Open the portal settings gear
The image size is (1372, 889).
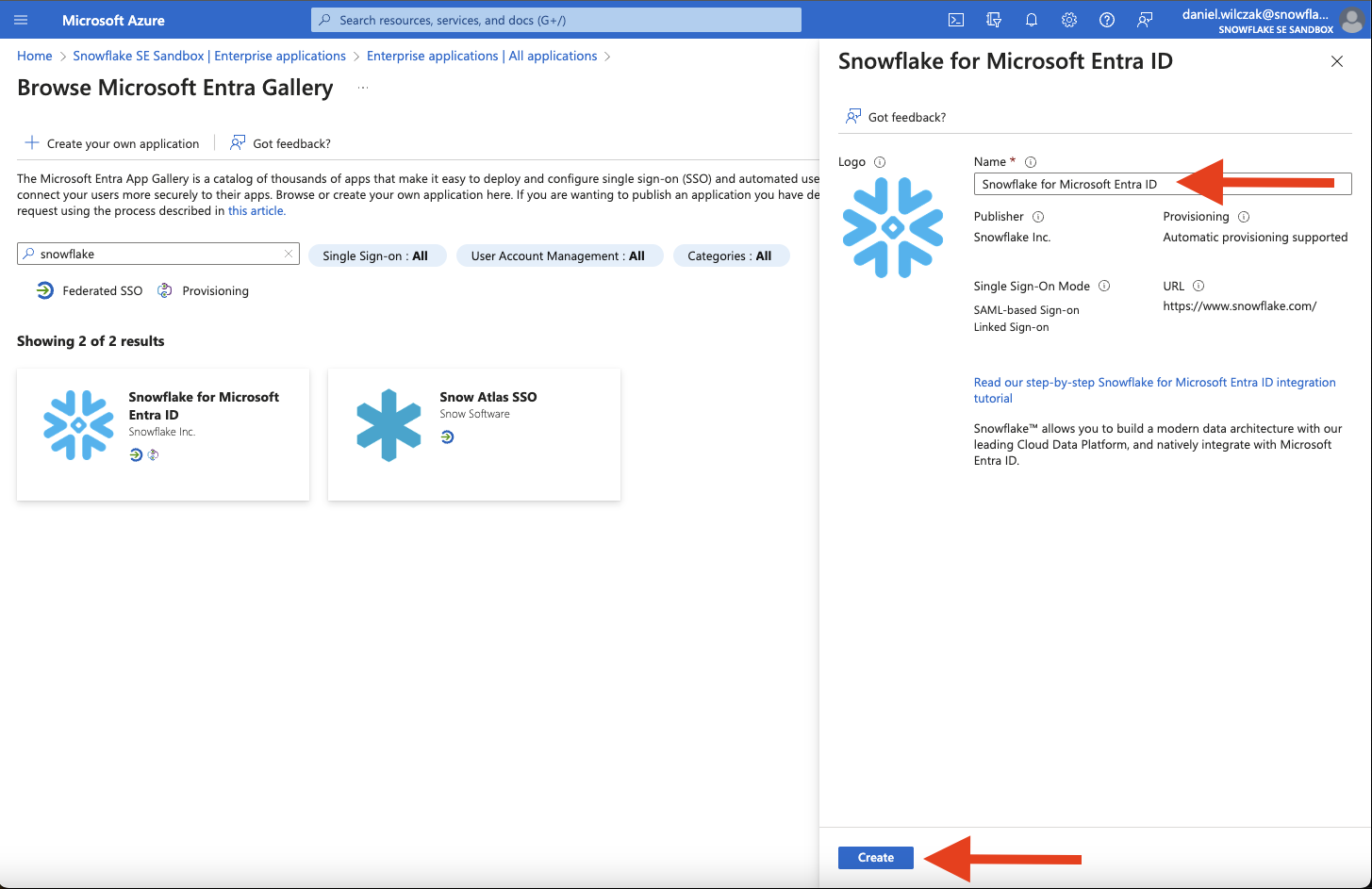pyautogui.click(x=1068, y=20)
